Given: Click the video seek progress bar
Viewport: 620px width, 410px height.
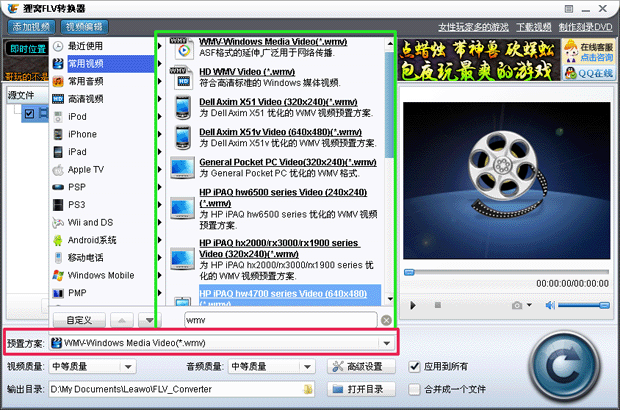Looking at the screenshot, I should 507,272.
